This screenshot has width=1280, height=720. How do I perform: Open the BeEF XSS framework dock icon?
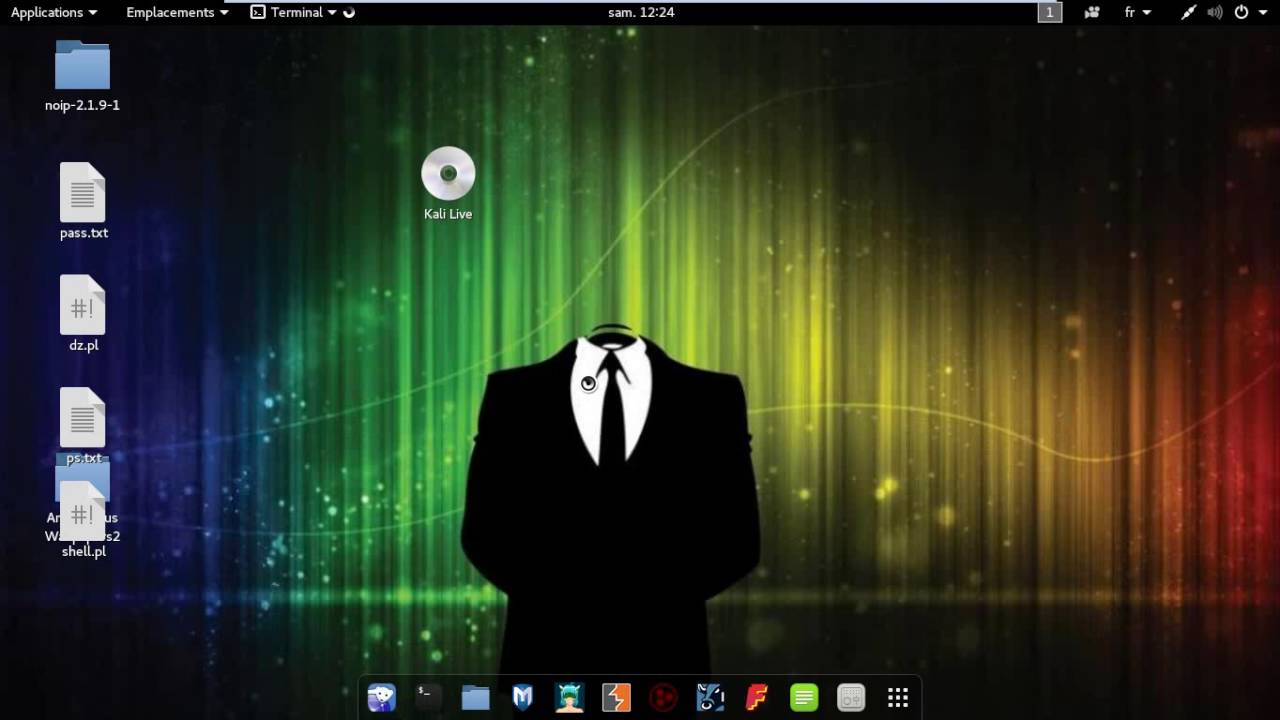tap(710, 697)
